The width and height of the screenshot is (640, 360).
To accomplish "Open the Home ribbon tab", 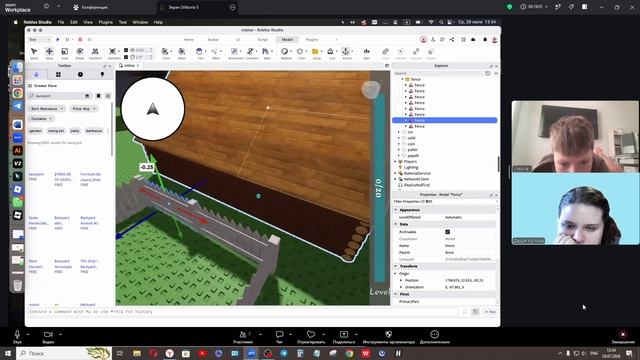I will coord(189,40).
